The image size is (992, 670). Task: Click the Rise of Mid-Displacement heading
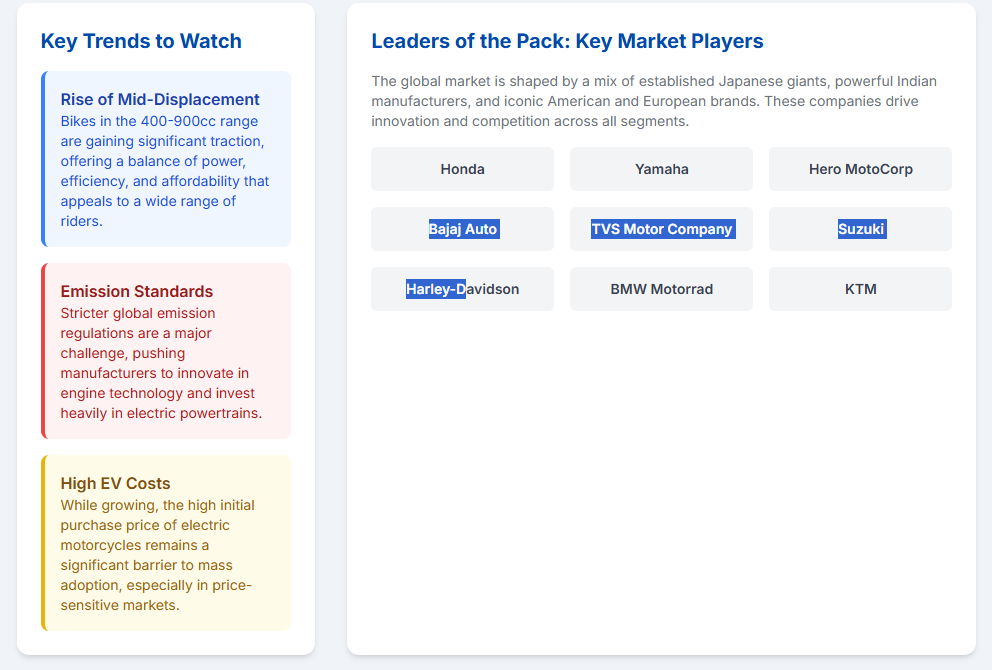pyautogui.click(x=160, y=99)
